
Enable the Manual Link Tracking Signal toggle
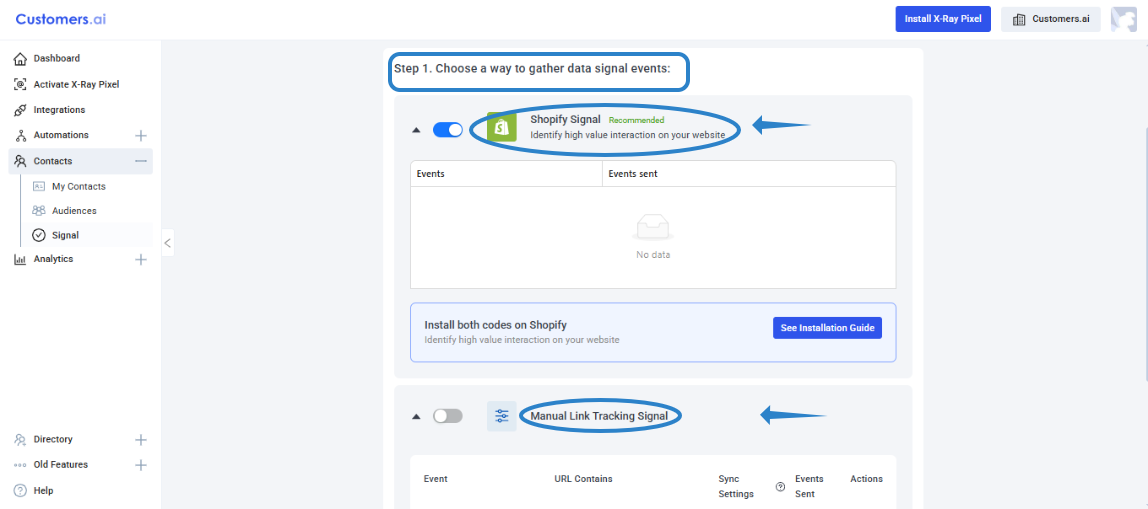pos(448,416)
